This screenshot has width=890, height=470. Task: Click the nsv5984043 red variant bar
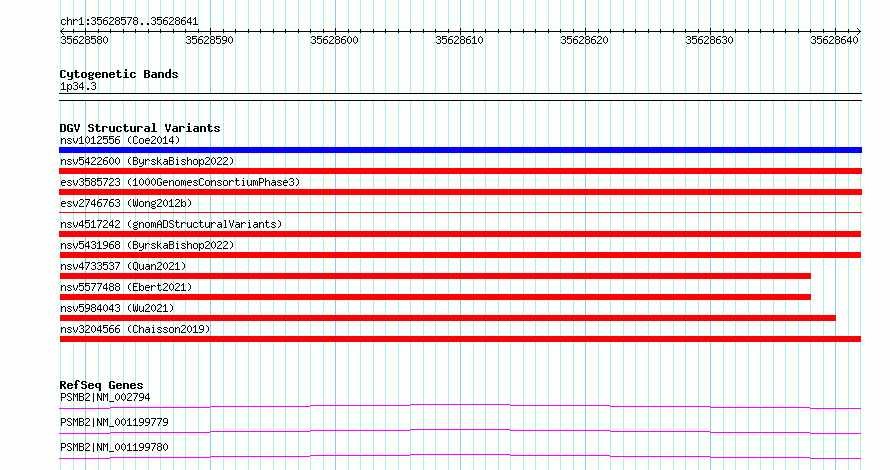(x=447, y=318)
